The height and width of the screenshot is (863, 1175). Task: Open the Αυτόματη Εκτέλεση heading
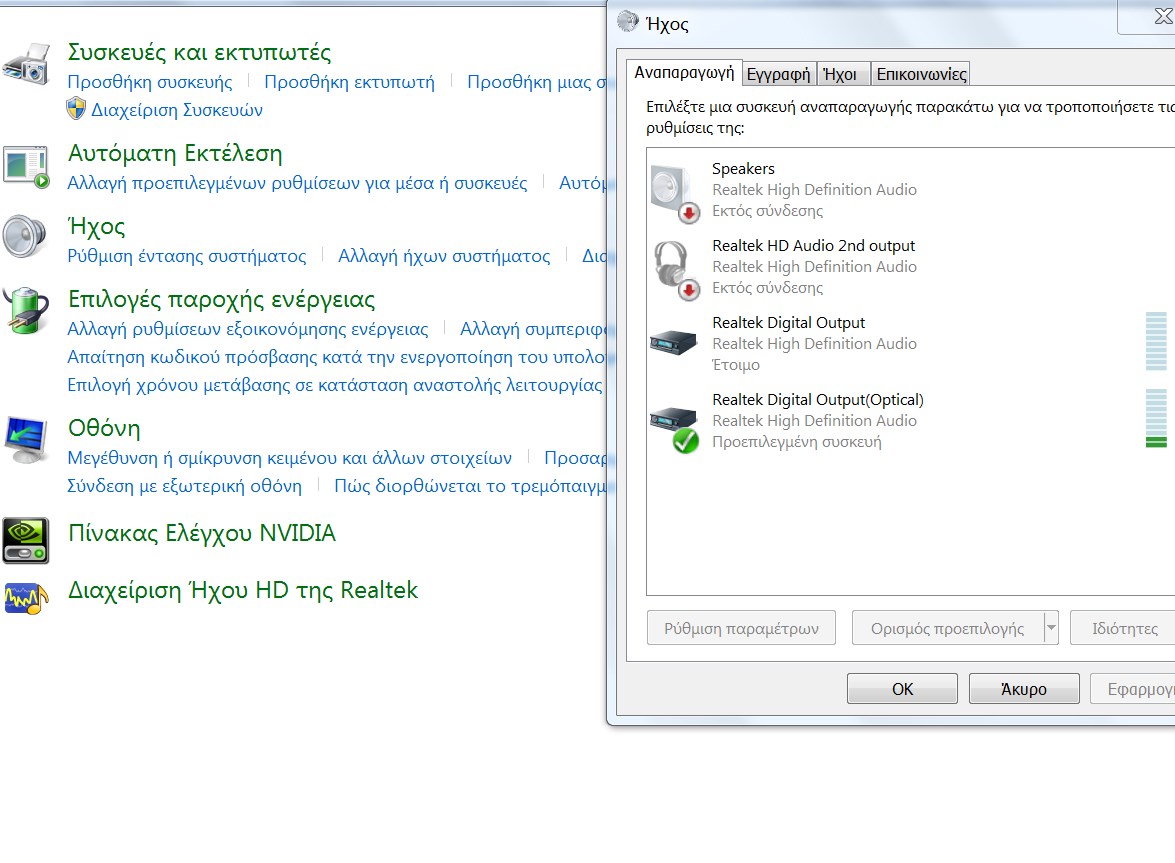pyautogui.click(x=175, y=154)
